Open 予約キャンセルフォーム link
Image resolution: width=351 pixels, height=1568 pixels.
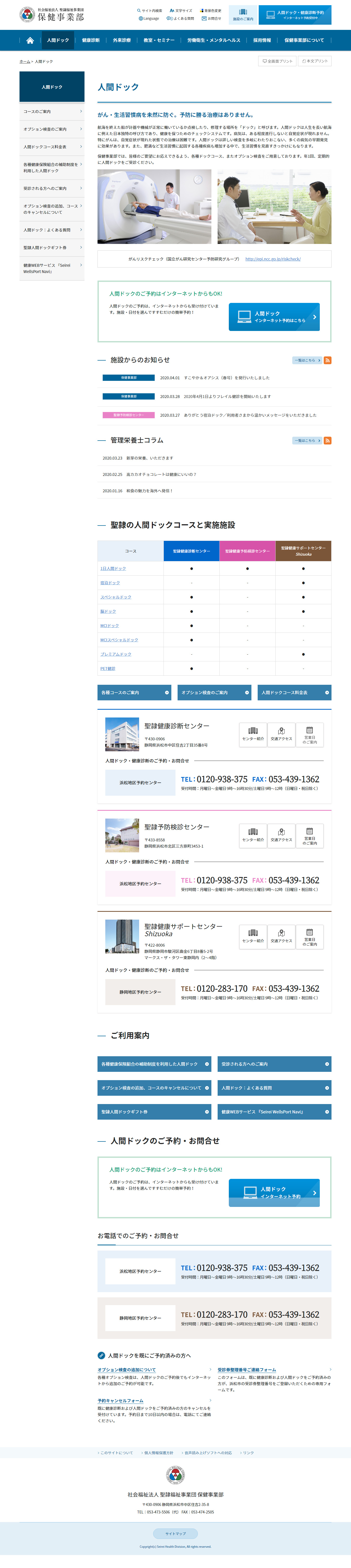coord(121,1401)
